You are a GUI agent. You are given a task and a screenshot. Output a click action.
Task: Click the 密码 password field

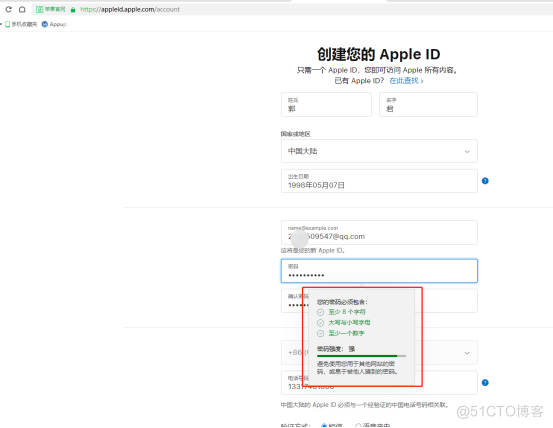coord(379,271)
